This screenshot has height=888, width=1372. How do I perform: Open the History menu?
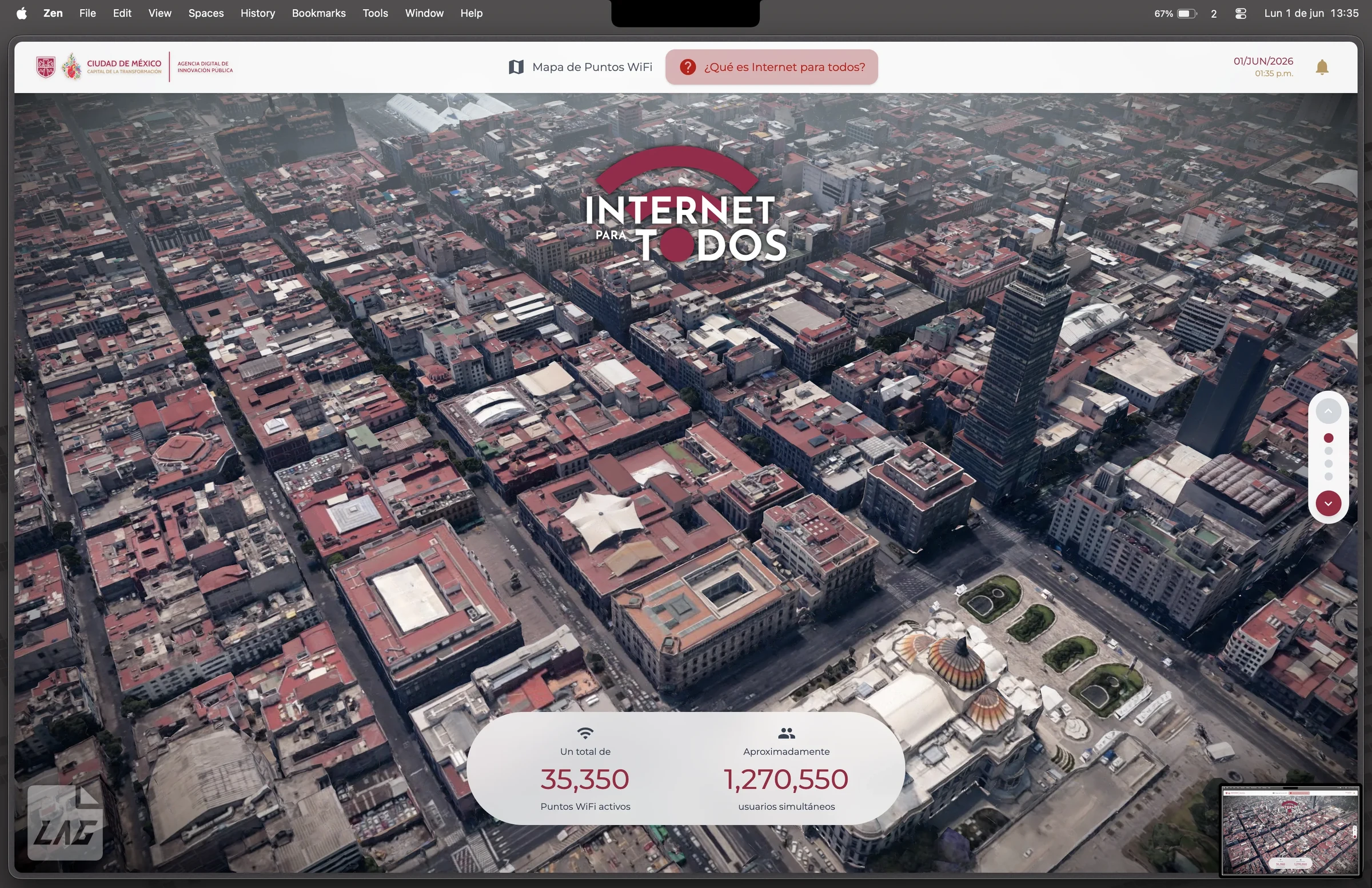pyautogui.click(x=258, y=13)
